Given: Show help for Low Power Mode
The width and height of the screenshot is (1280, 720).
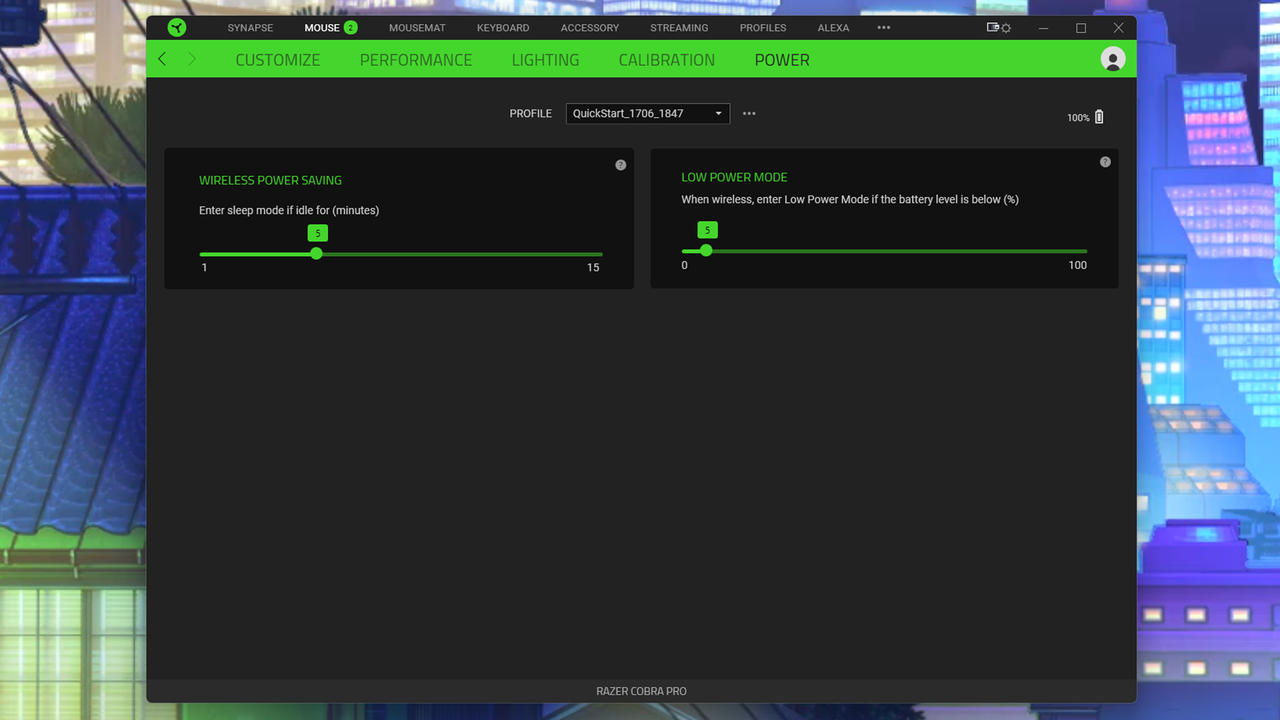Looking at the screenshot, I should 1105,162.
